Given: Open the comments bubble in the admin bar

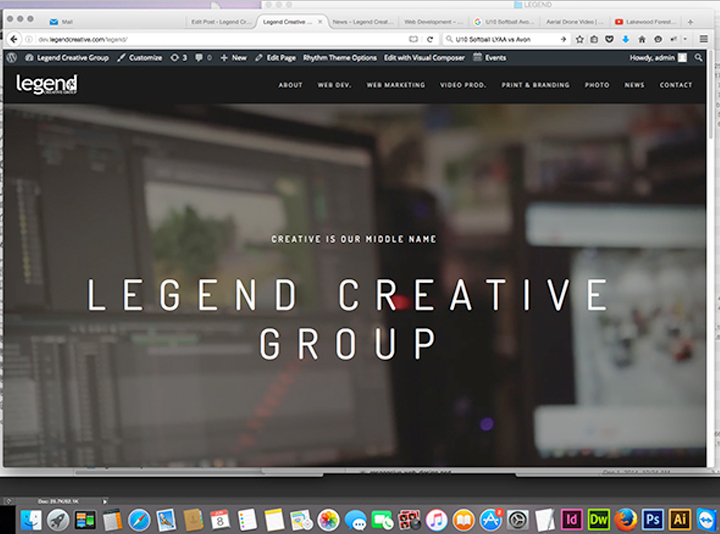Looking at the screenshot, I should (x=203, y=57).
